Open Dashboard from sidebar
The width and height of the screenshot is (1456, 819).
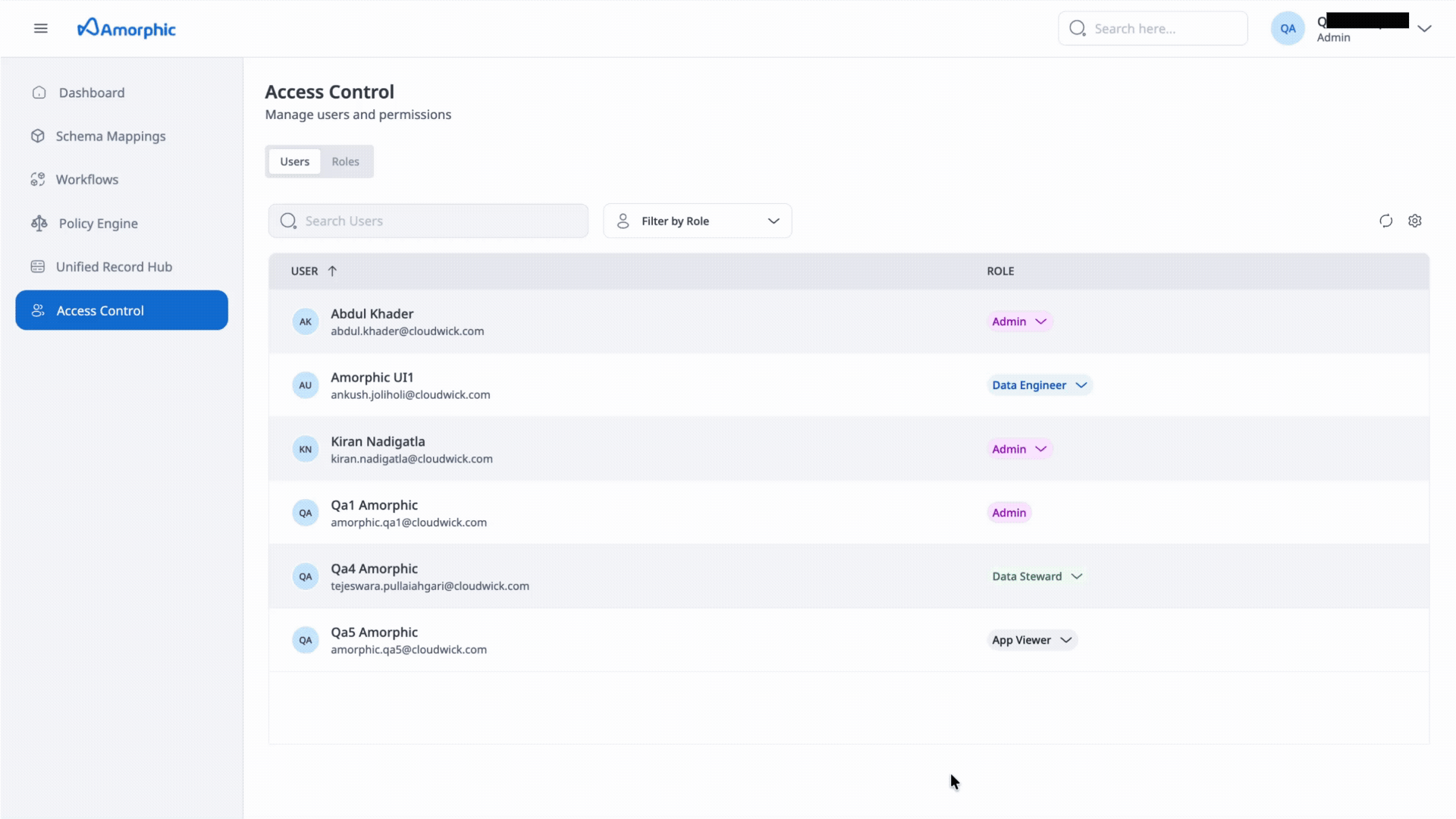click(91, 93)
